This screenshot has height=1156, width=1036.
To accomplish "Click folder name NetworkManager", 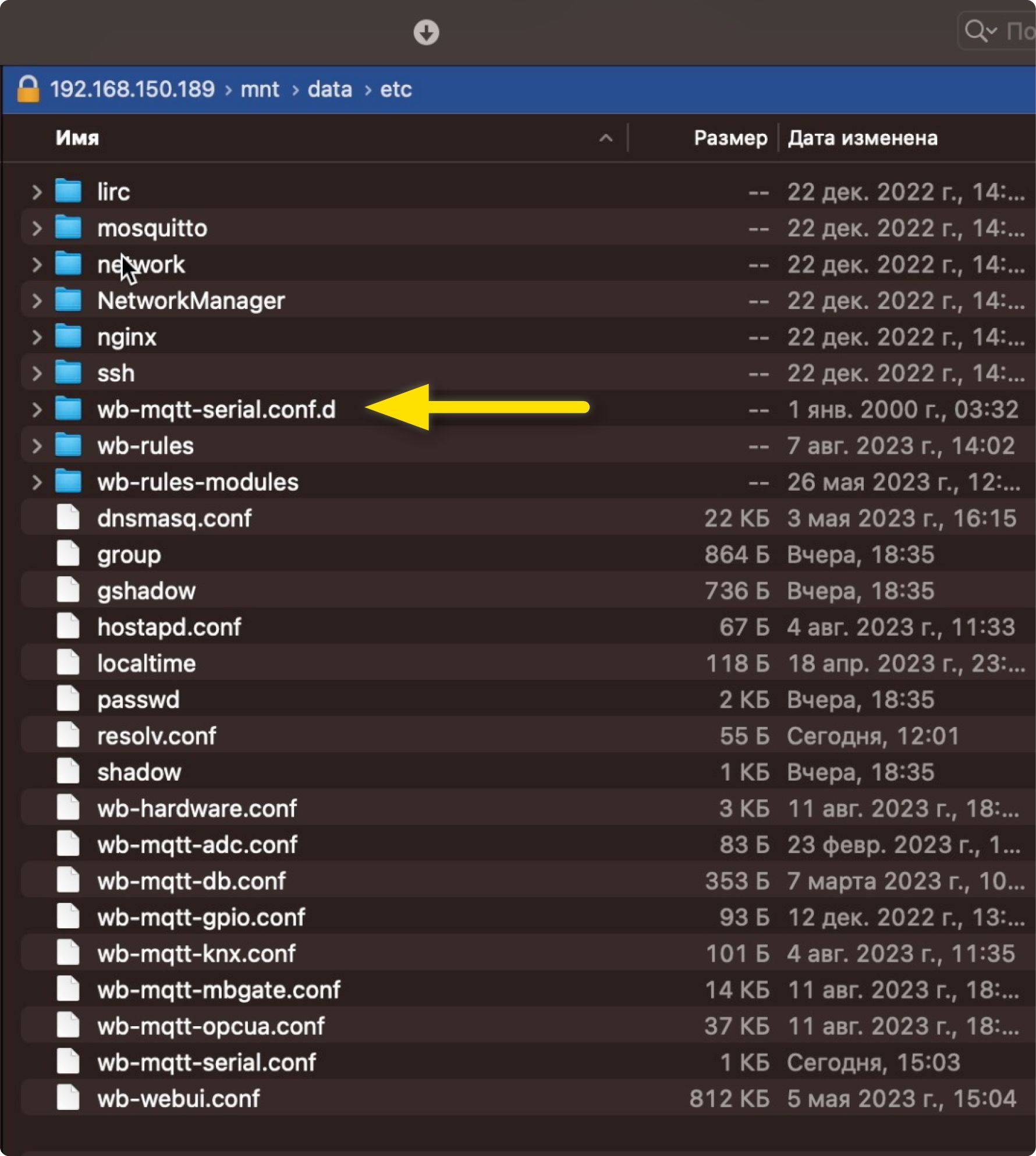I will (x=191, y=301).
